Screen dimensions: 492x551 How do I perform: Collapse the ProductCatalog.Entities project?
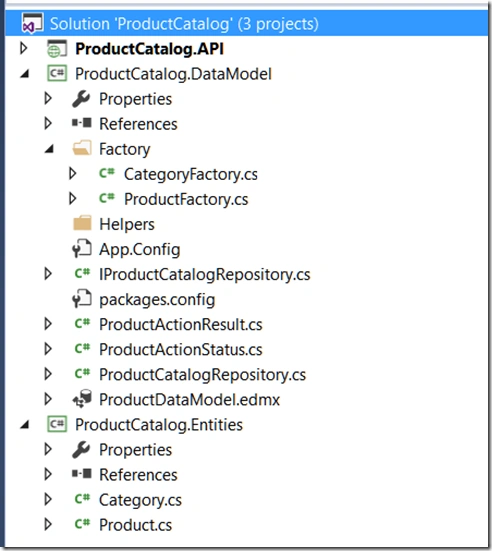pyautogui.click(x=25, y=425)
